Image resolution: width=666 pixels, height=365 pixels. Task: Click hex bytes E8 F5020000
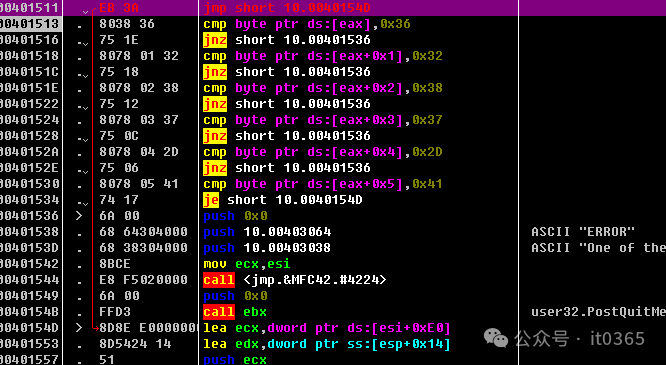[x=143, y=280]
